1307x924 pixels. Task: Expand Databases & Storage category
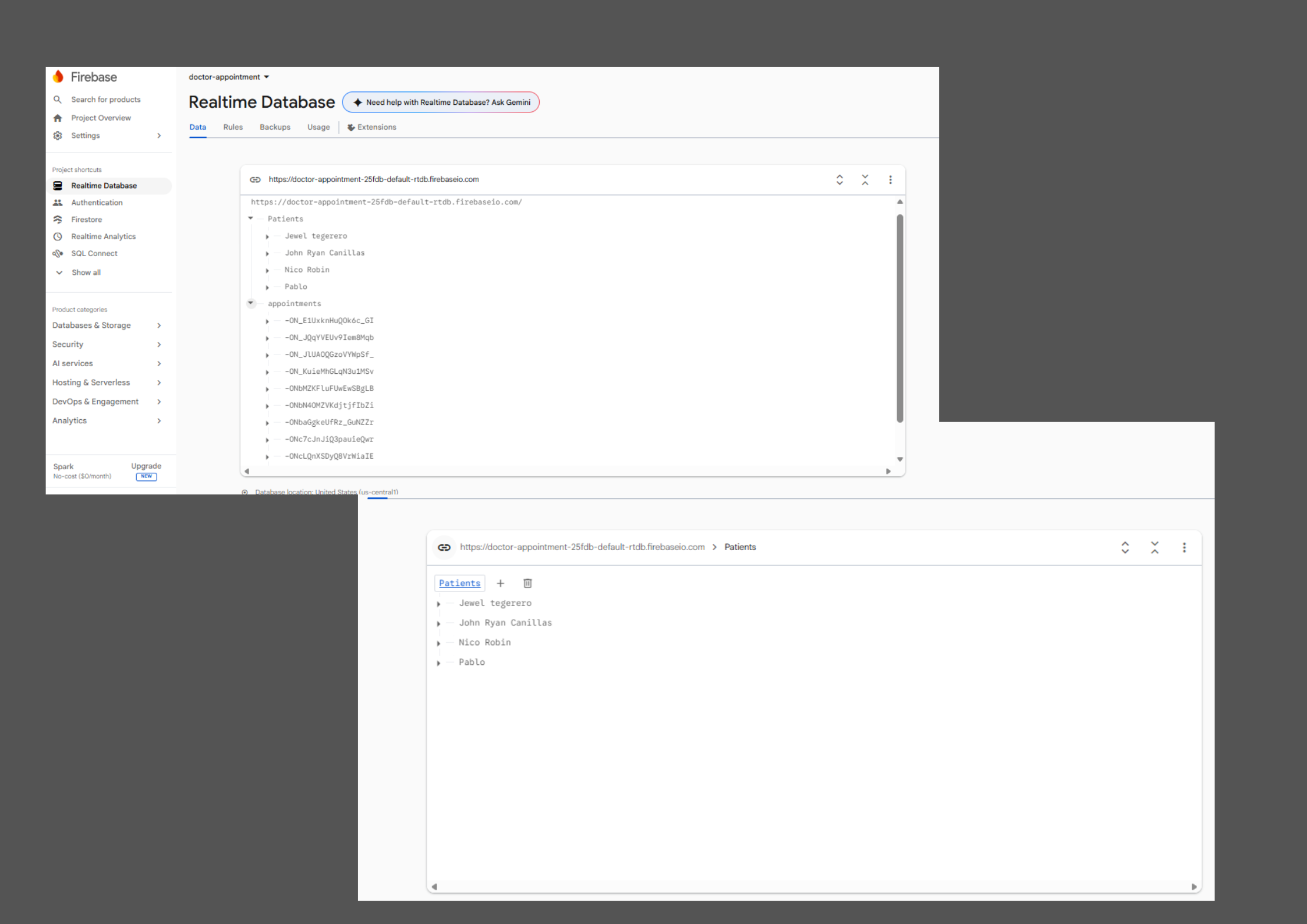coord(159,325)
